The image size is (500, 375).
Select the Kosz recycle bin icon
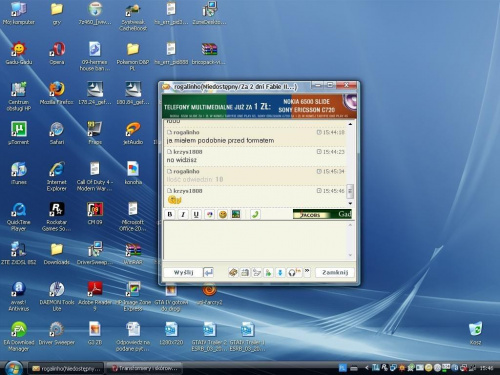[475, 333]
